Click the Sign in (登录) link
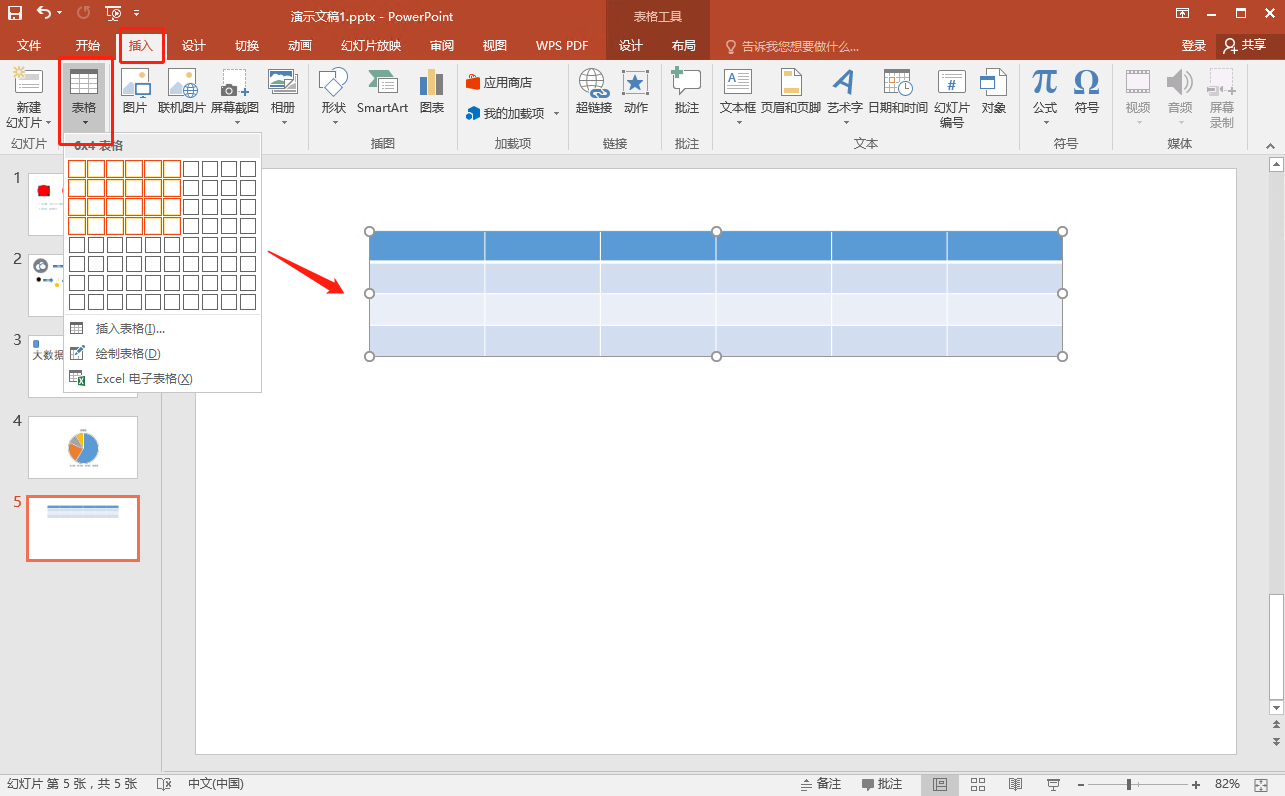 [x=1194, y=46]
